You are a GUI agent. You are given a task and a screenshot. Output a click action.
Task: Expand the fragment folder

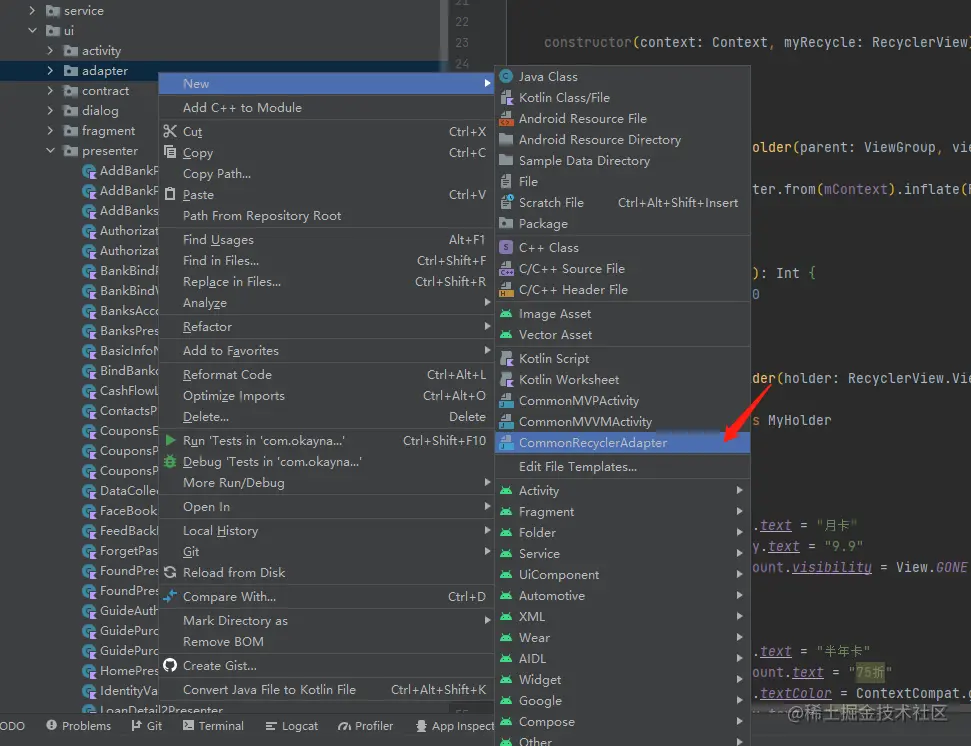coord(50,131)
